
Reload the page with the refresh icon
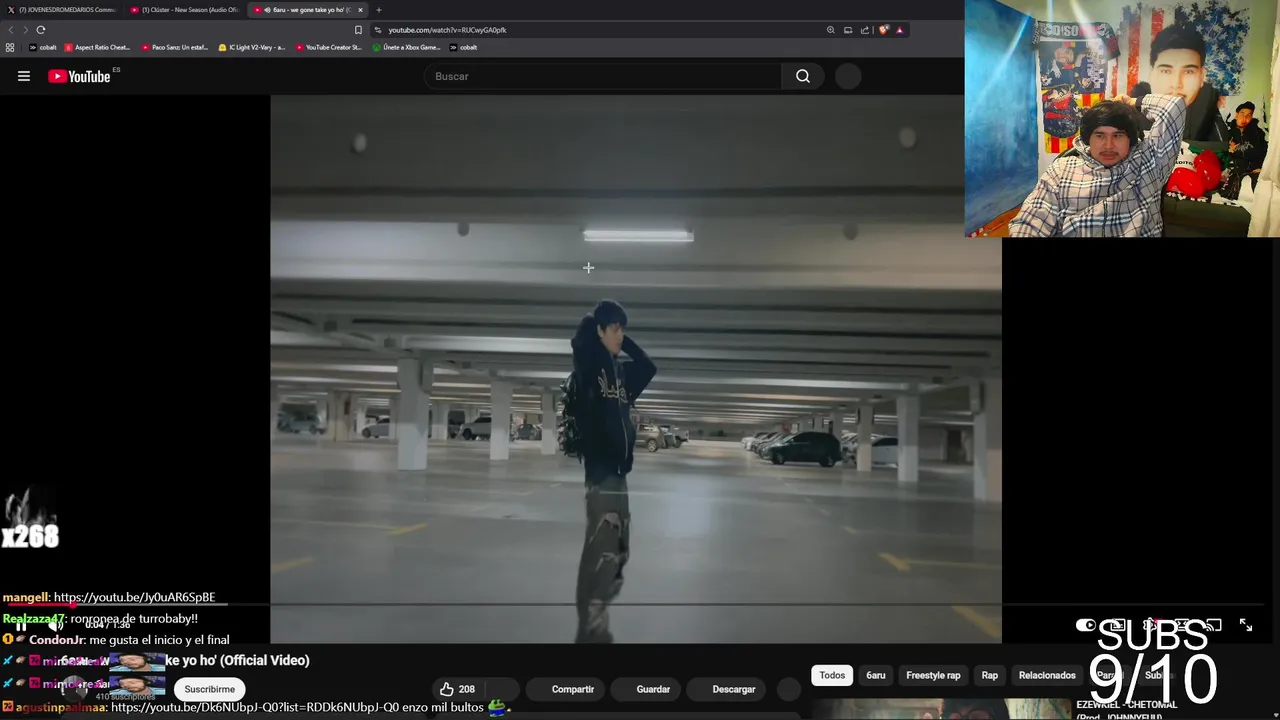tap(40, 30)
